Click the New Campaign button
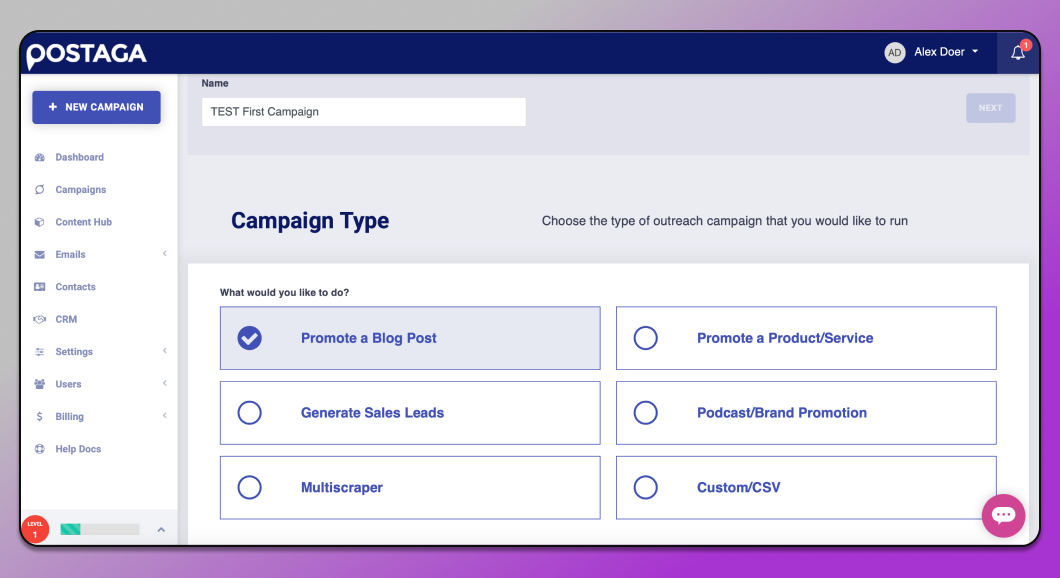 [x=96, y=107]
